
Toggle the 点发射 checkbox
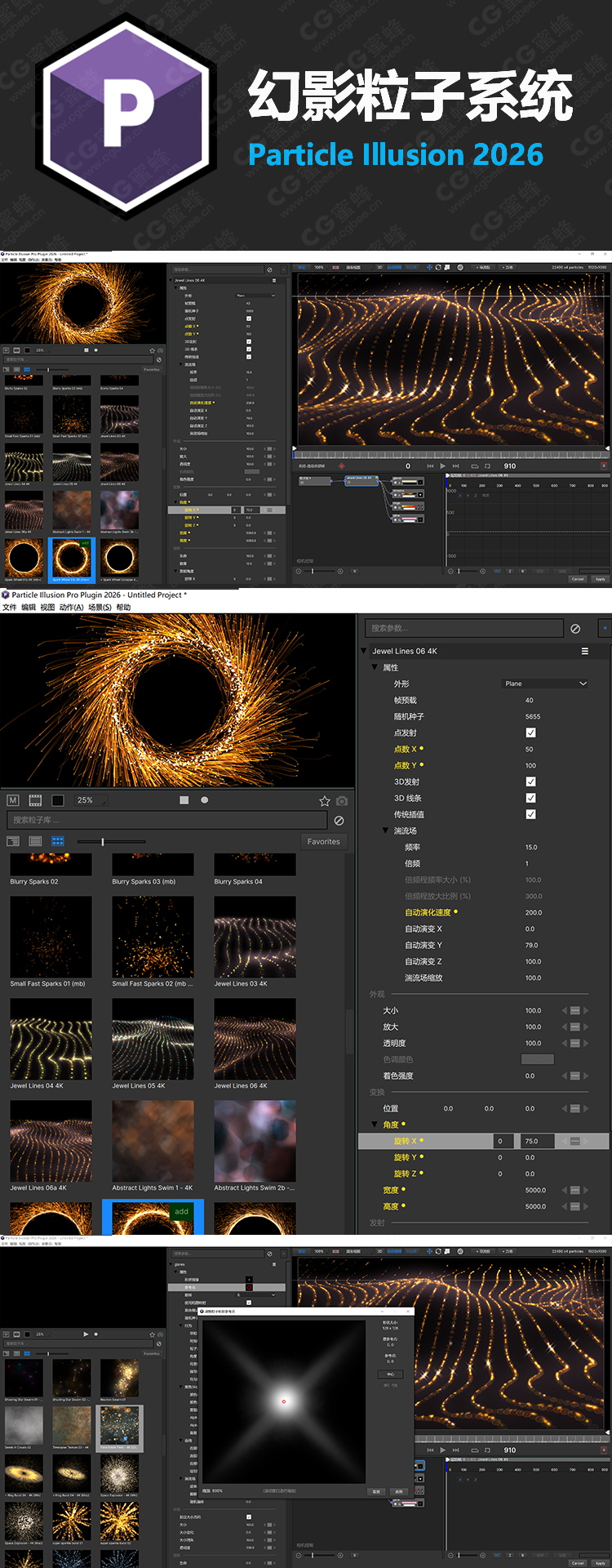[x=531, y=733]
